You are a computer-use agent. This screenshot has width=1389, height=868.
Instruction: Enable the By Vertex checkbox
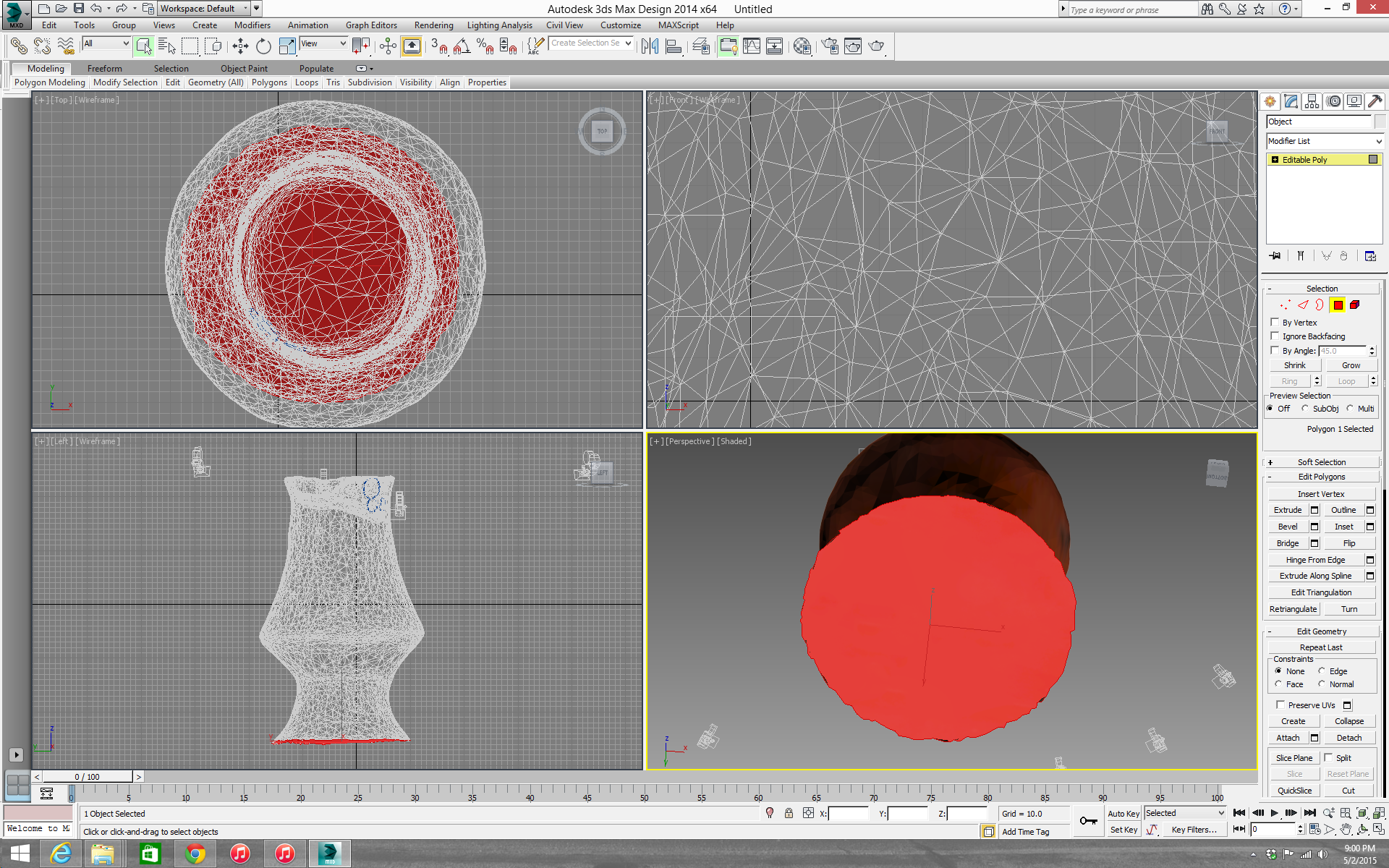1275,323
